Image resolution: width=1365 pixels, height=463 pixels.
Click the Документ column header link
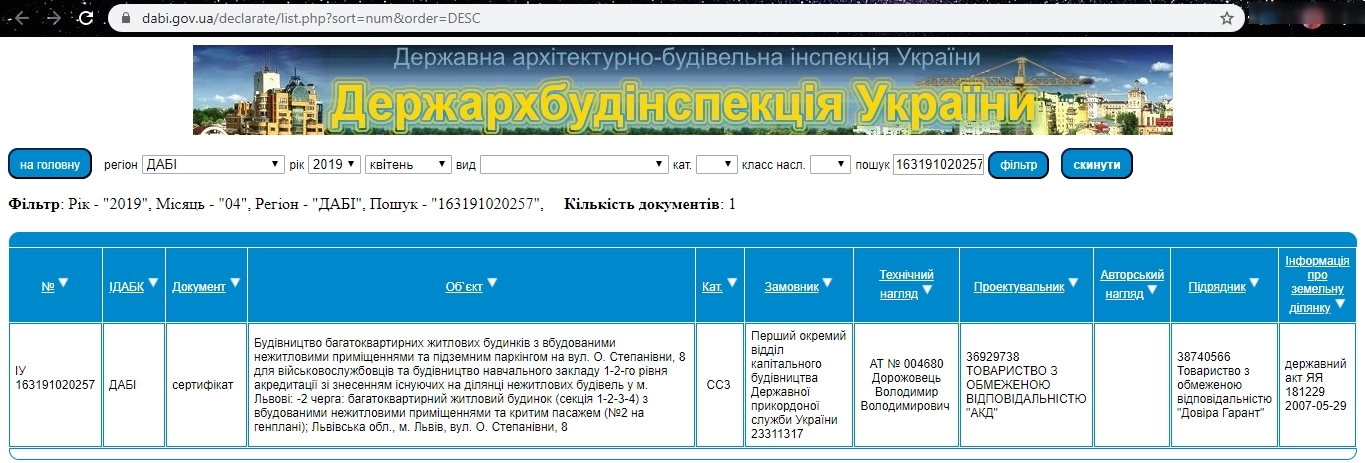(199, 287)
